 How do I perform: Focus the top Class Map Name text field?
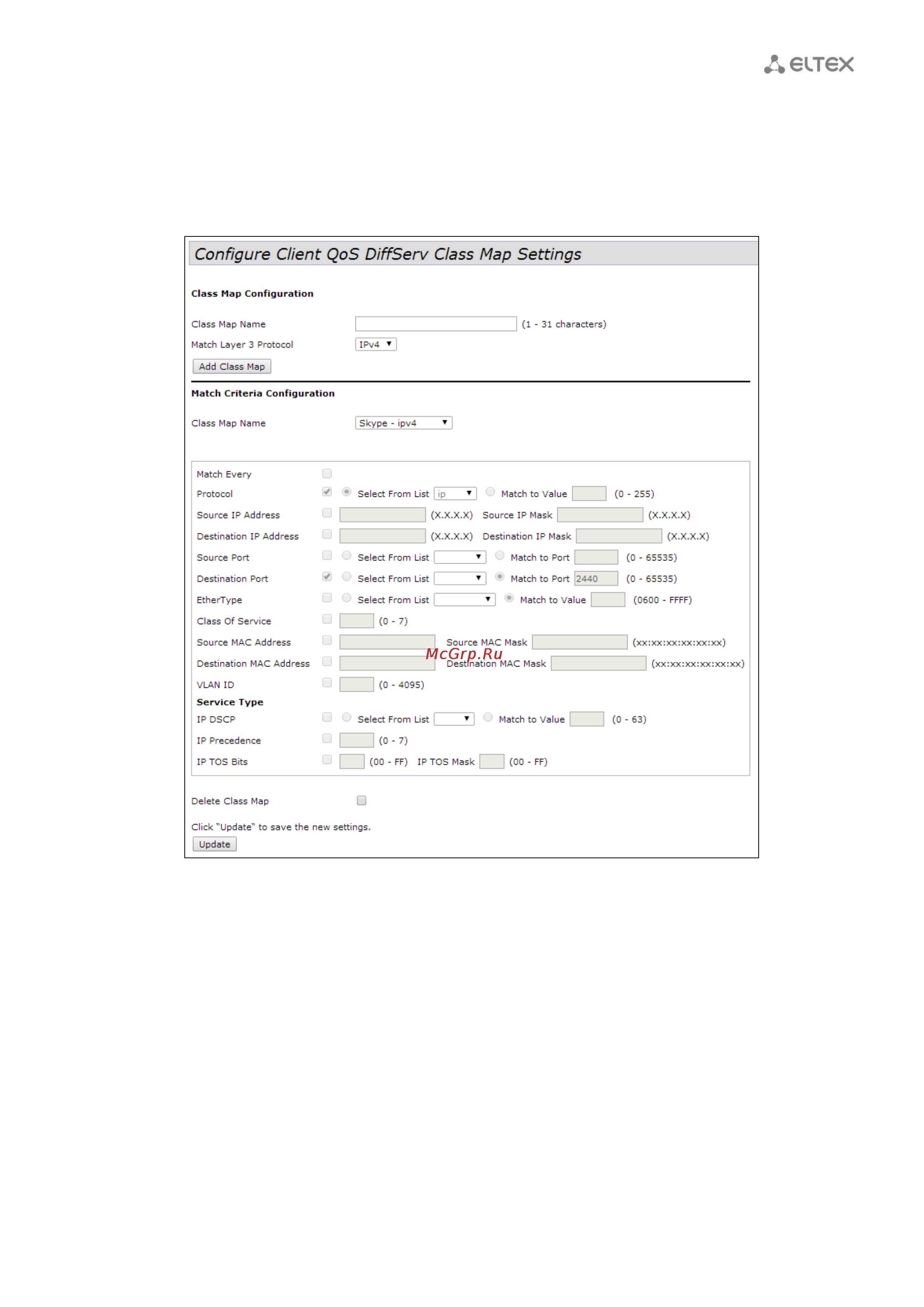pyautogui.click(x=436, y=324)
